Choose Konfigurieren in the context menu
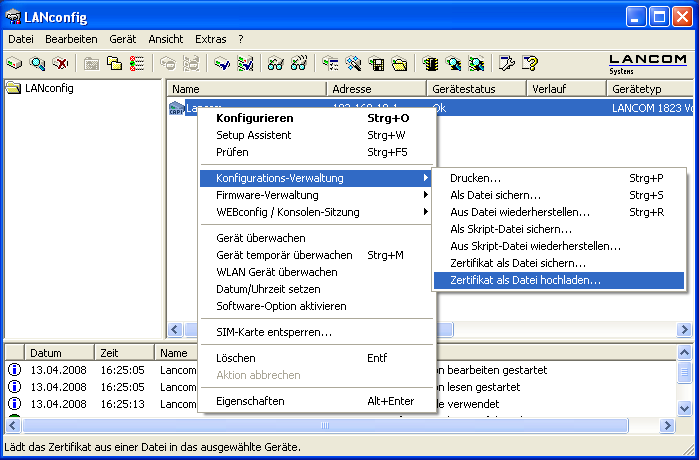Screen dimensions: 699x460 (x=317, y=118)
